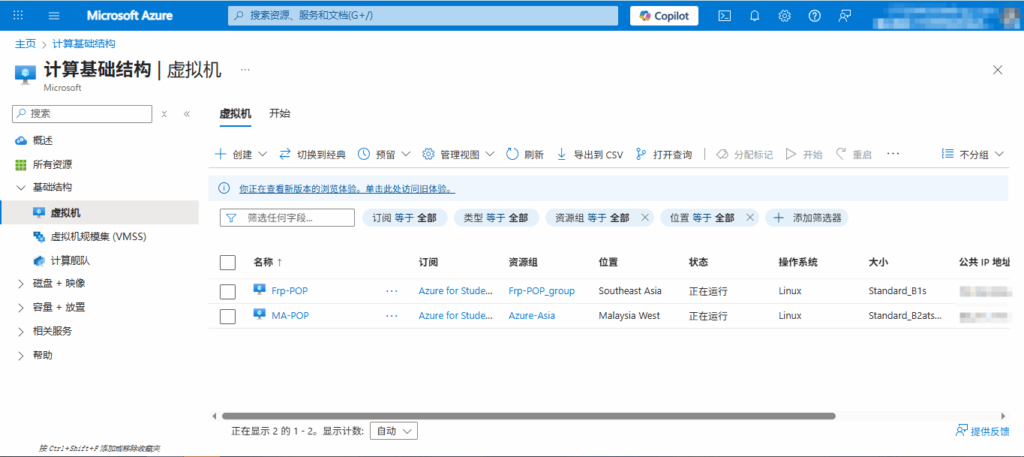1024x457 pixels.
Task: Open the ellipsis next to page title
Action: (x=245, y=69)
